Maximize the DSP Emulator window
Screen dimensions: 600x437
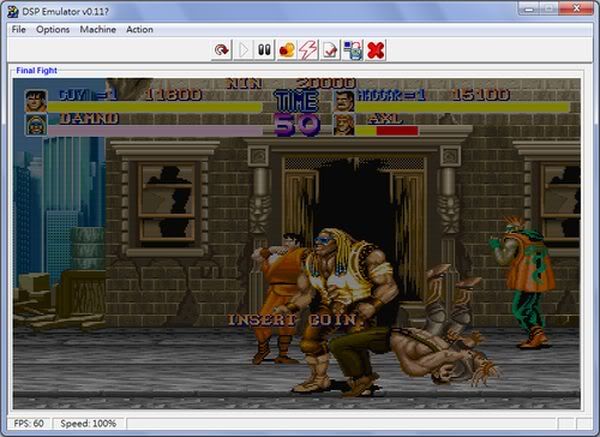[549, 8]
